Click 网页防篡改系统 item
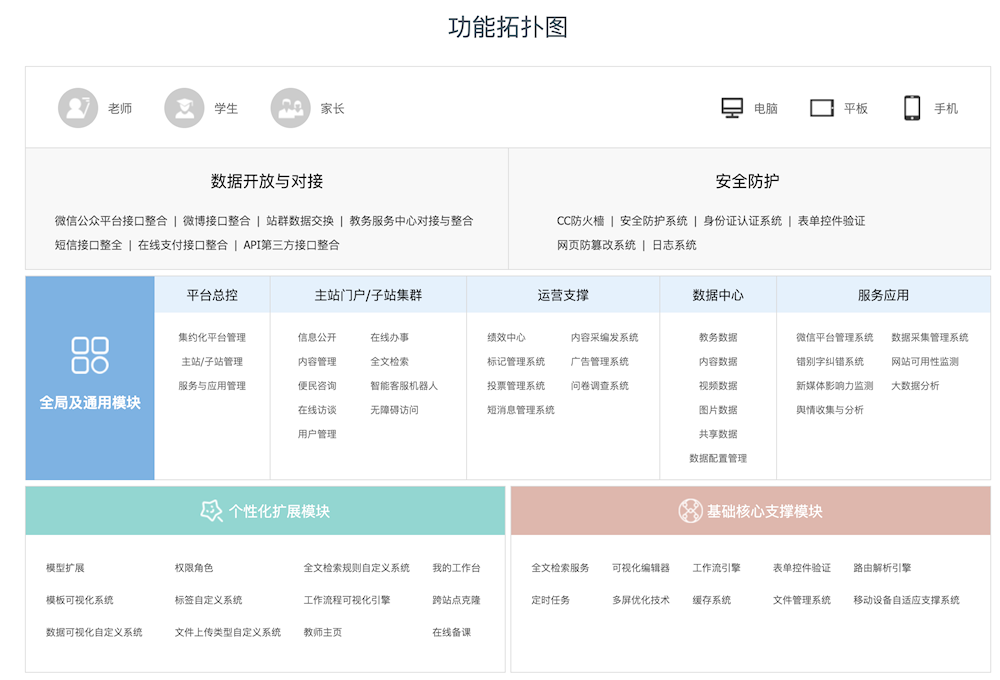The image size is (1000, 680). (x=596, y=245)
